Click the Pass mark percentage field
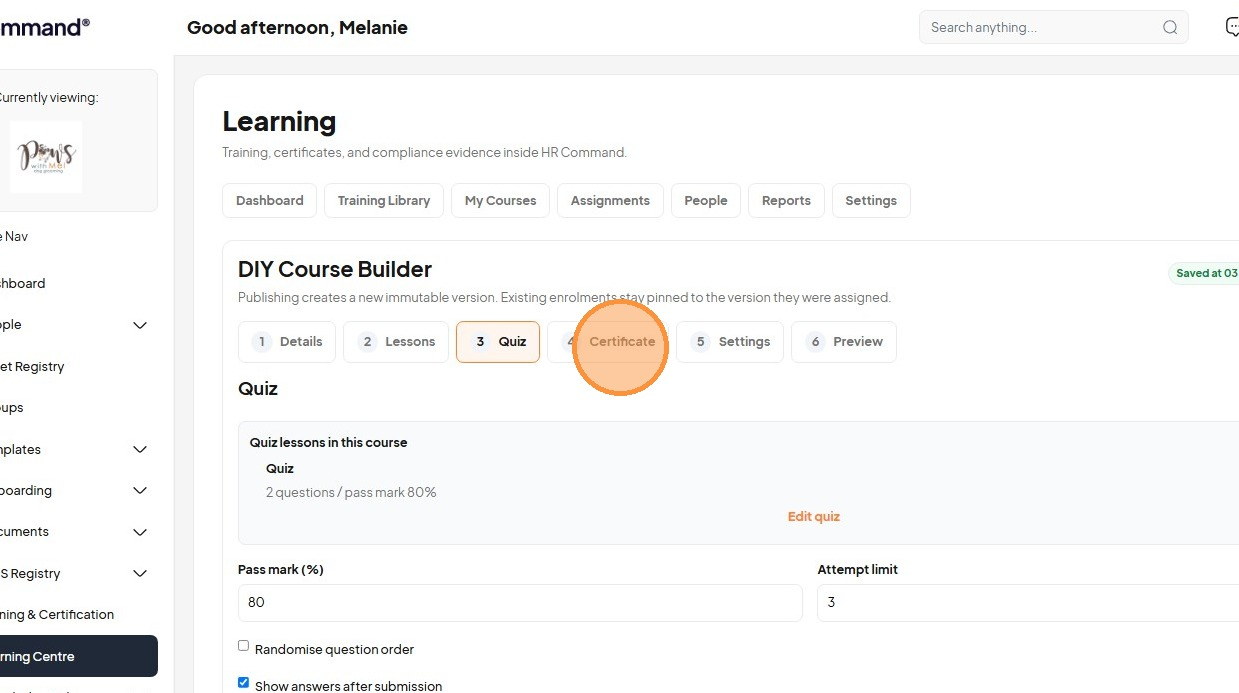1239x693 pixels. [520, 603]
